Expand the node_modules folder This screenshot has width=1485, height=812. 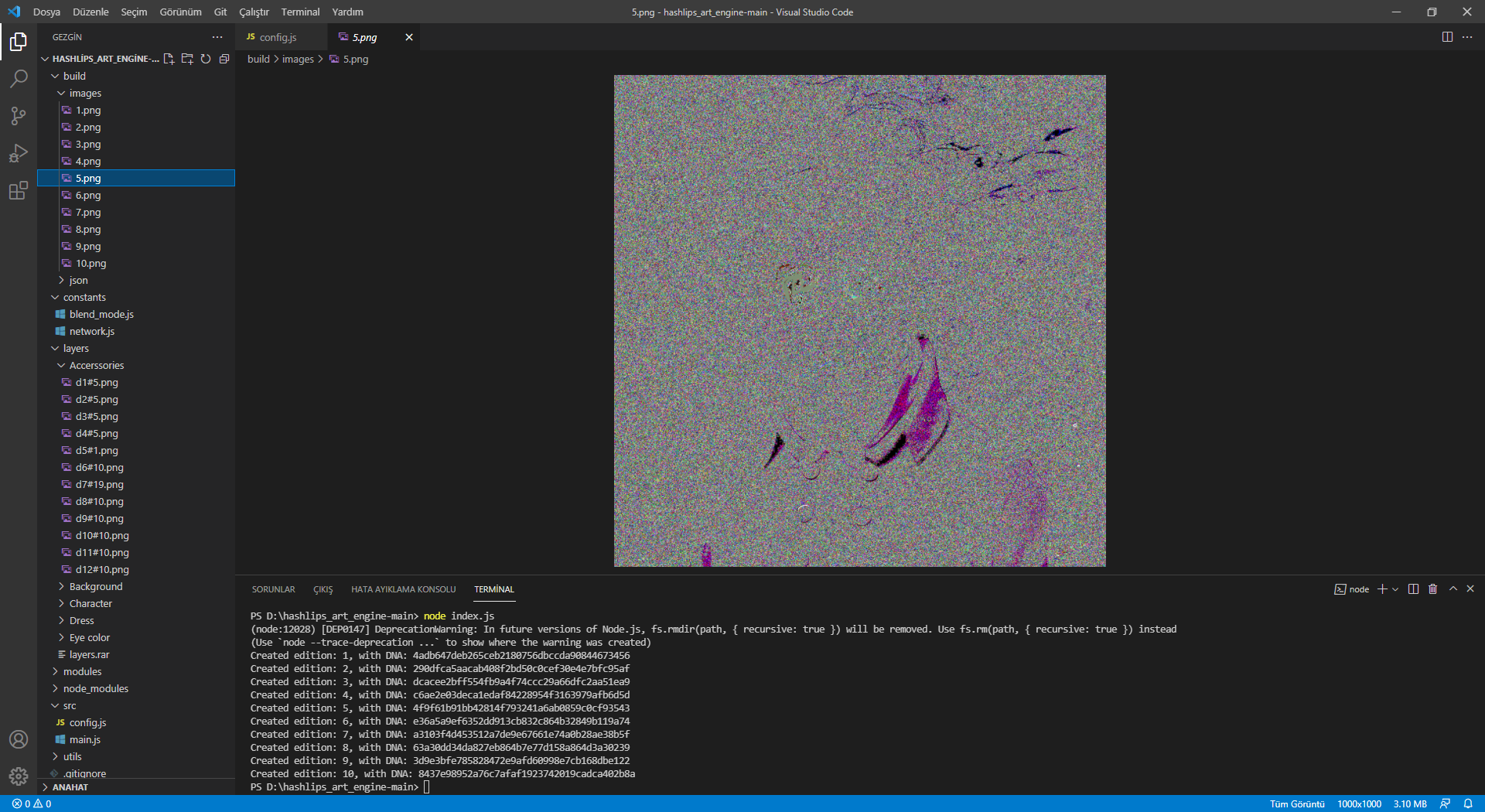[136, 688]
